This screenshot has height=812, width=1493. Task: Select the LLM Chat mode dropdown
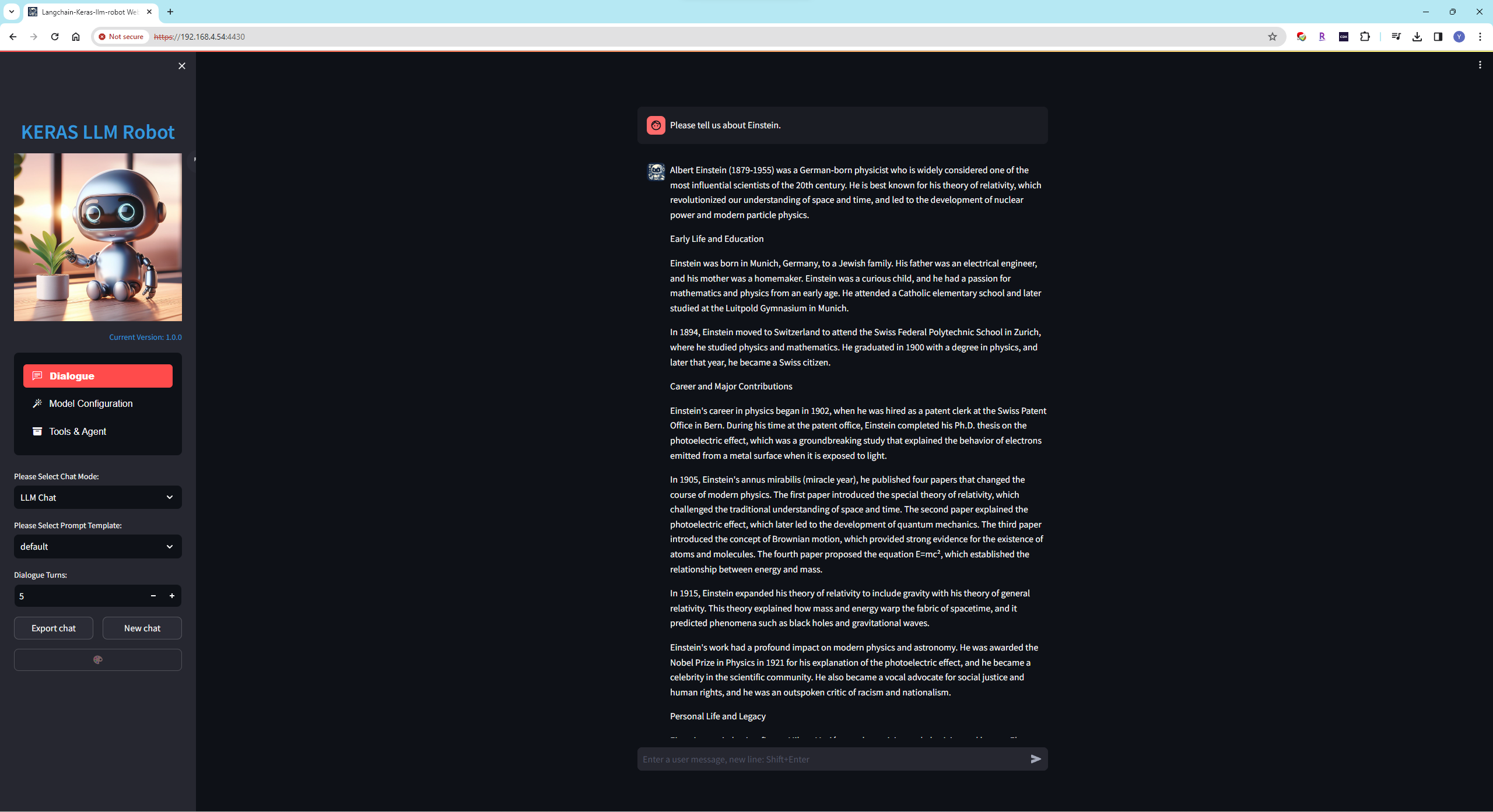(x=97, y=497)
